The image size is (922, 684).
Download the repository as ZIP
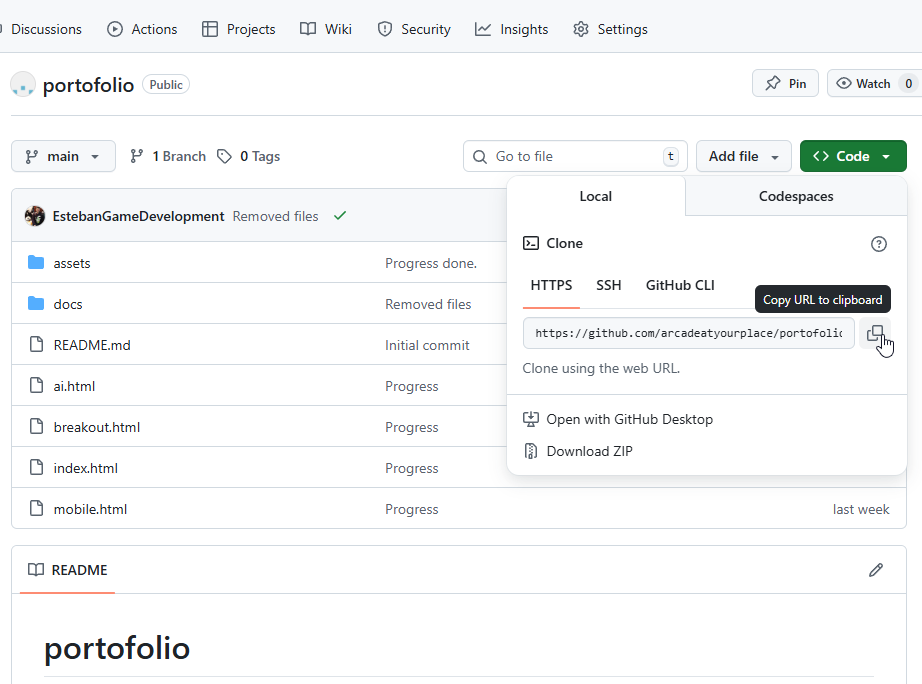[x=589, y=451]
